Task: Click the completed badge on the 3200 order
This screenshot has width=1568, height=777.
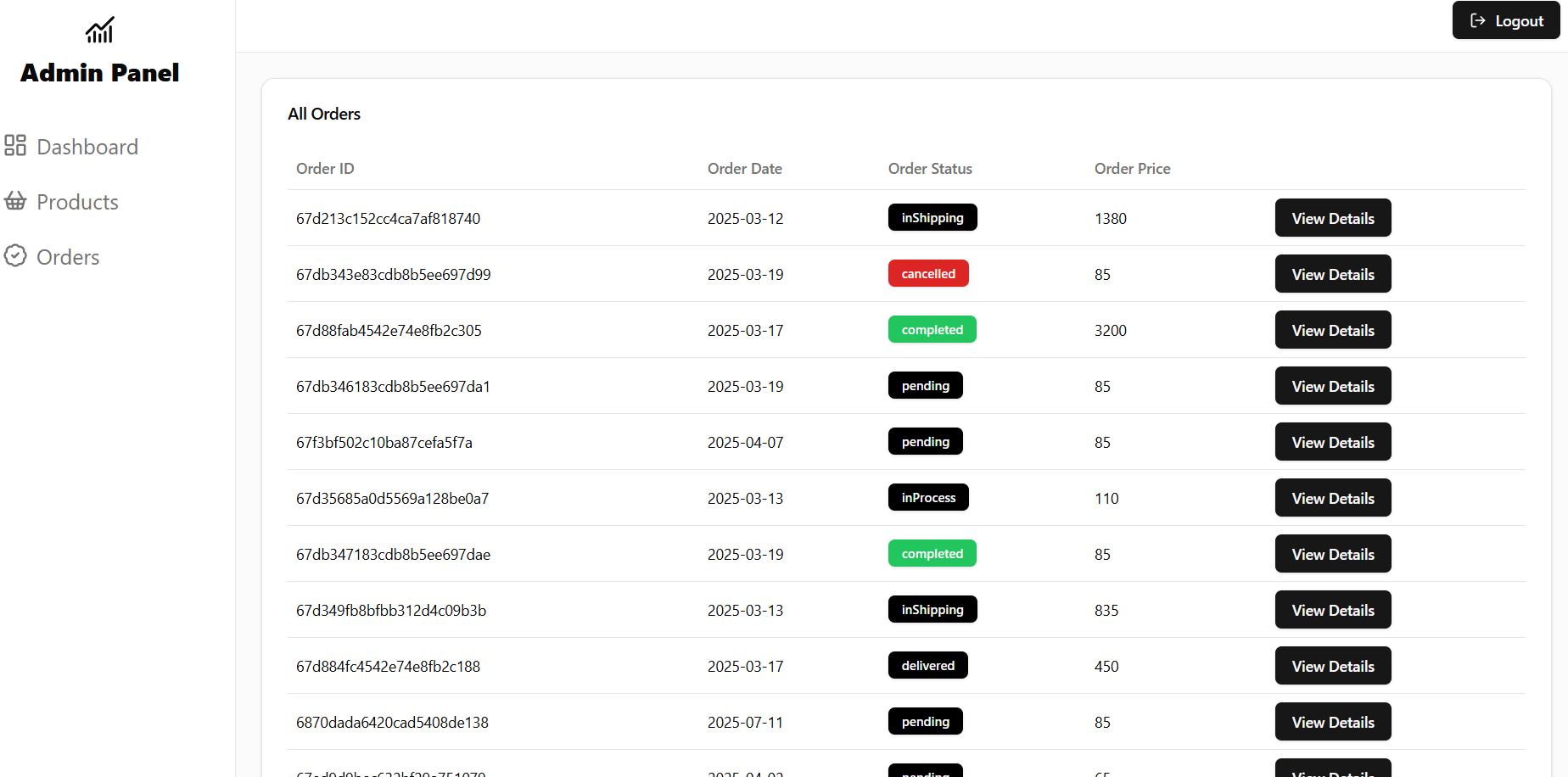Action: [932, 330]
